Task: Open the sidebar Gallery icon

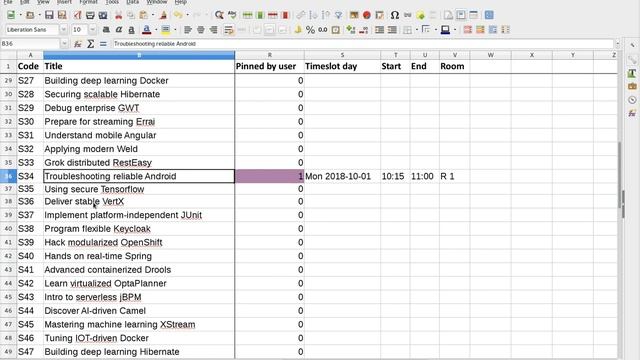Action: [632, 87]
